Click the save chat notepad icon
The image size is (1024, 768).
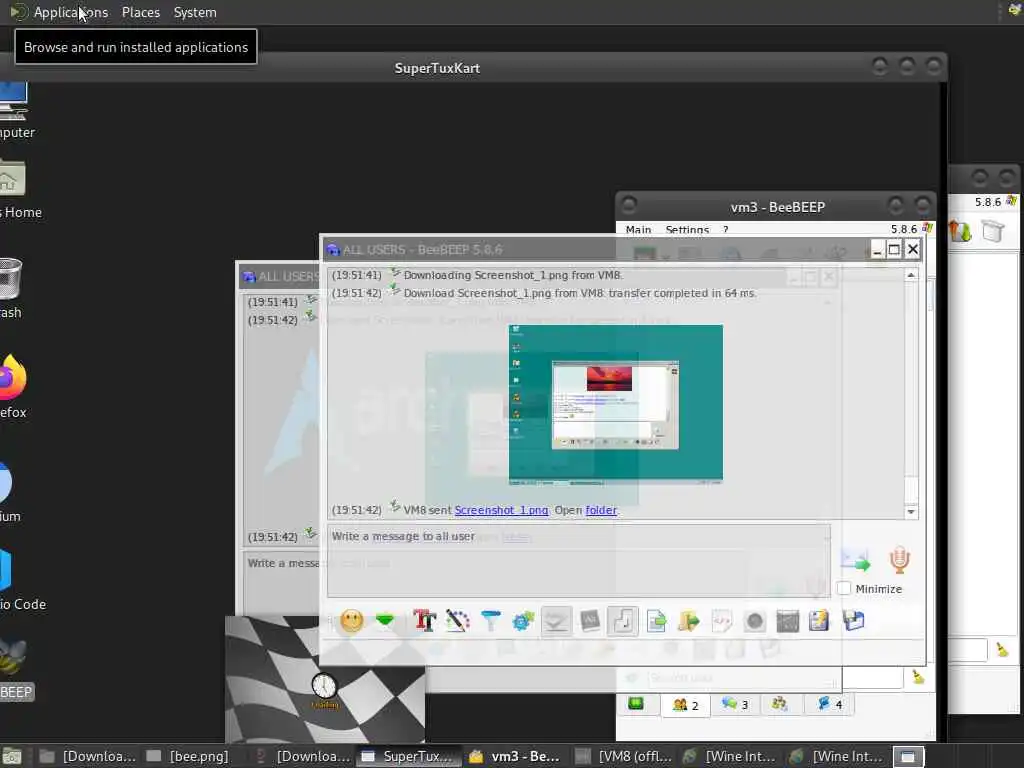(819, 620)
